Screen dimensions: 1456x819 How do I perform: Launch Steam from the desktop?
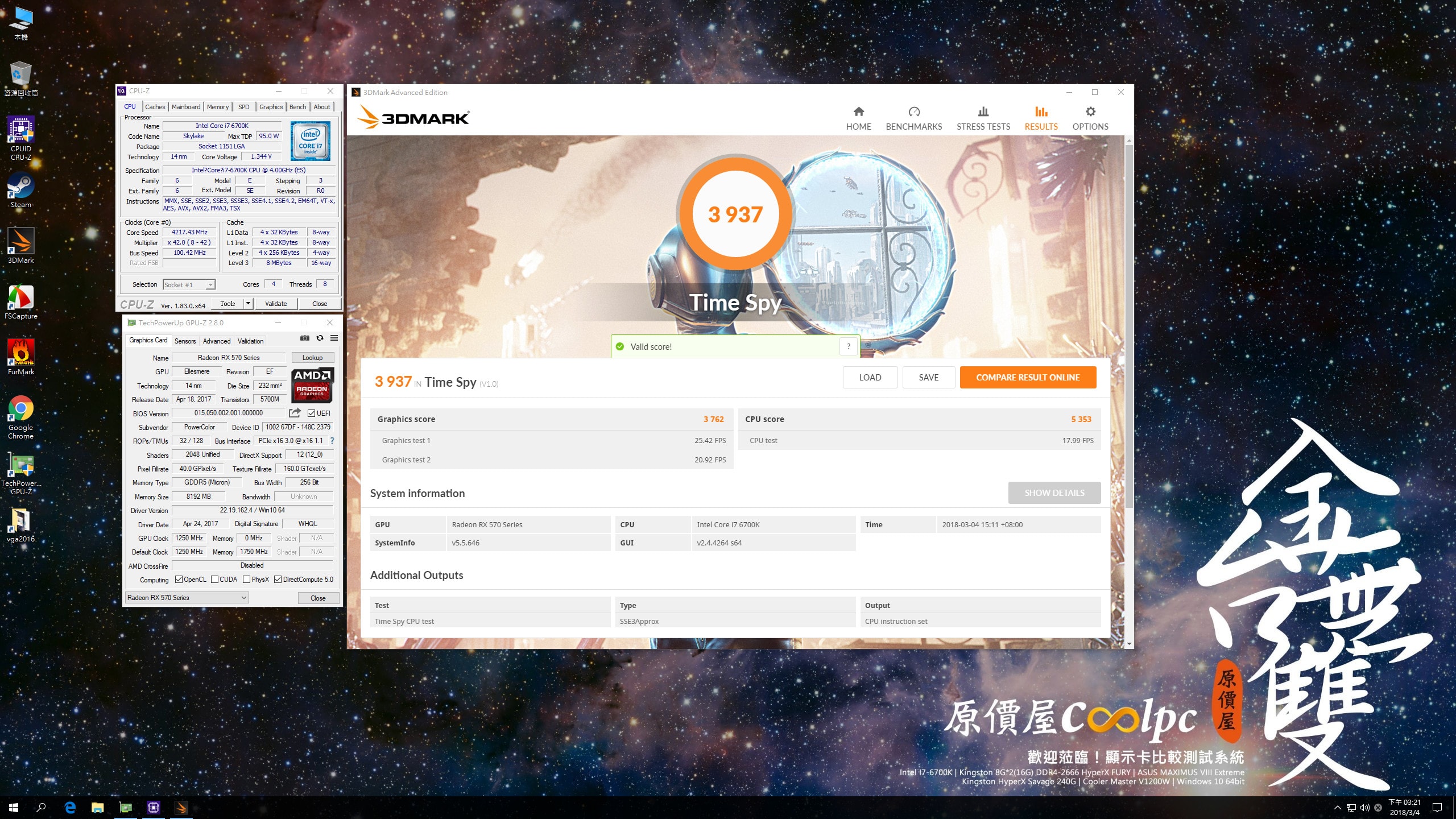(20, 191)
